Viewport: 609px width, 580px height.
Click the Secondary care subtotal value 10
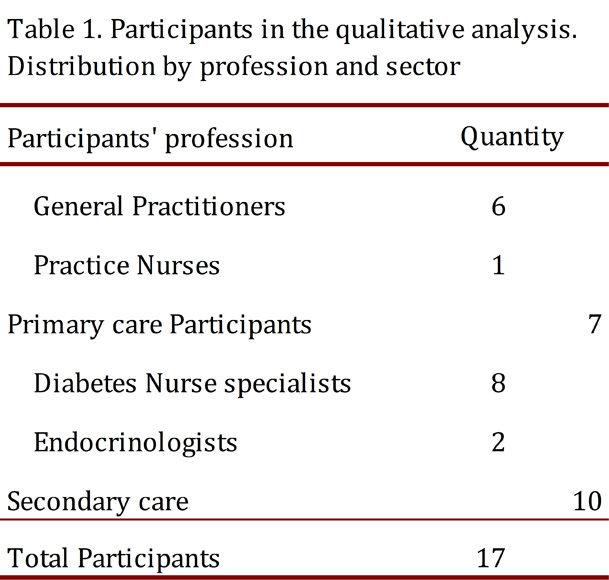click(587, 500)
